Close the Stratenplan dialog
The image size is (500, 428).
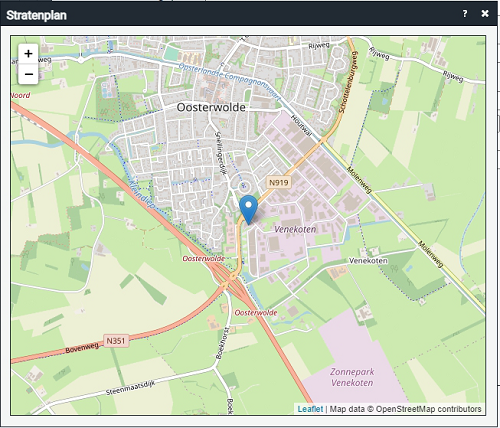click(485, 14)
